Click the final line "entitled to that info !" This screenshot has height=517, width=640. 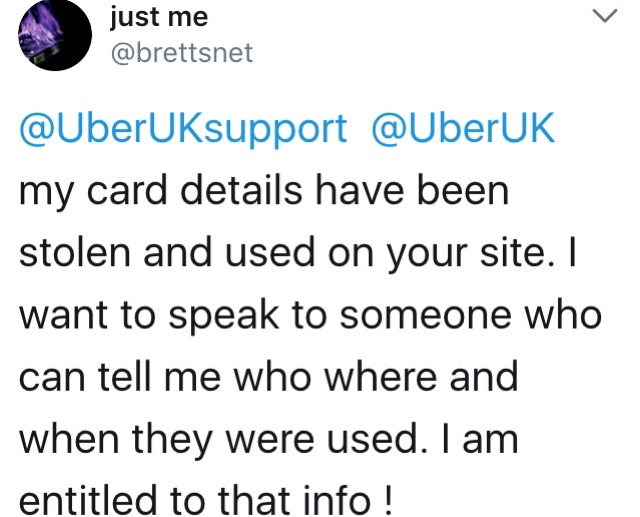206,501
